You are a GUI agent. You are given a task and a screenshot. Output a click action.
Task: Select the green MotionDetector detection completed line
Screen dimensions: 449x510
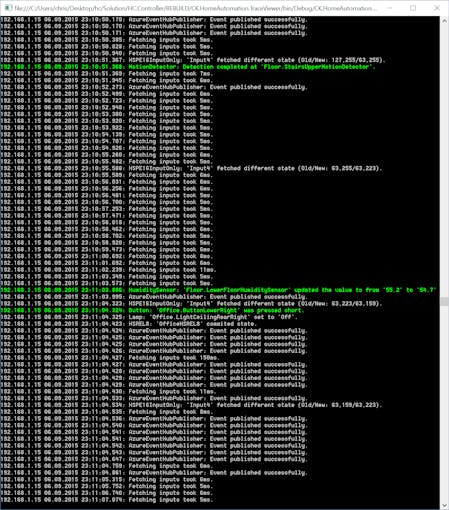(x=188, y=67)
